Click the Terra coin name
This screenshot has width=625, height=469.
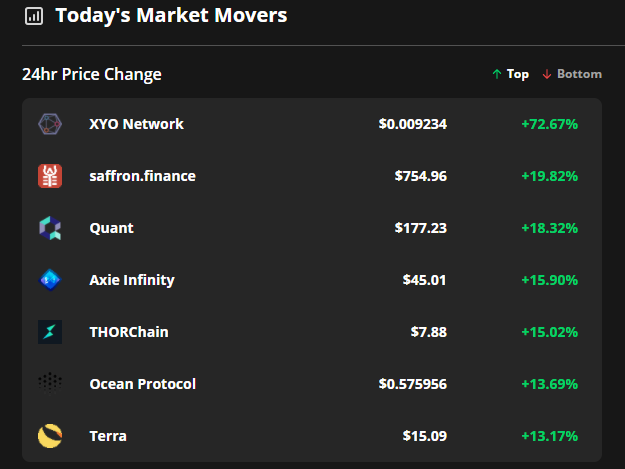(x=108, y=436)
